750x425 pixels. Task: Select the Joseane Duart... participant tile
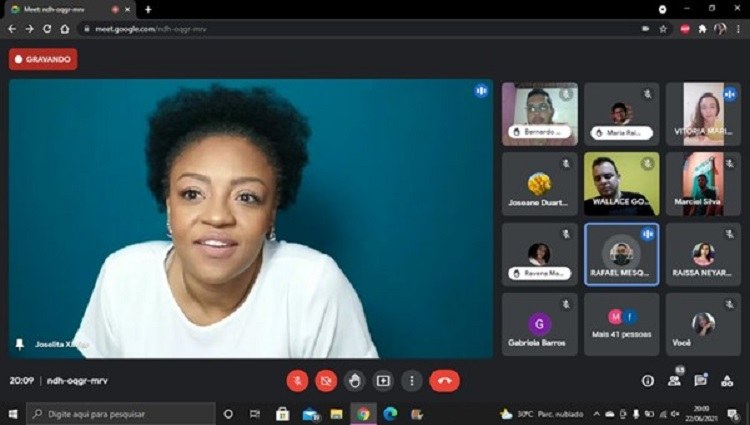540,184
